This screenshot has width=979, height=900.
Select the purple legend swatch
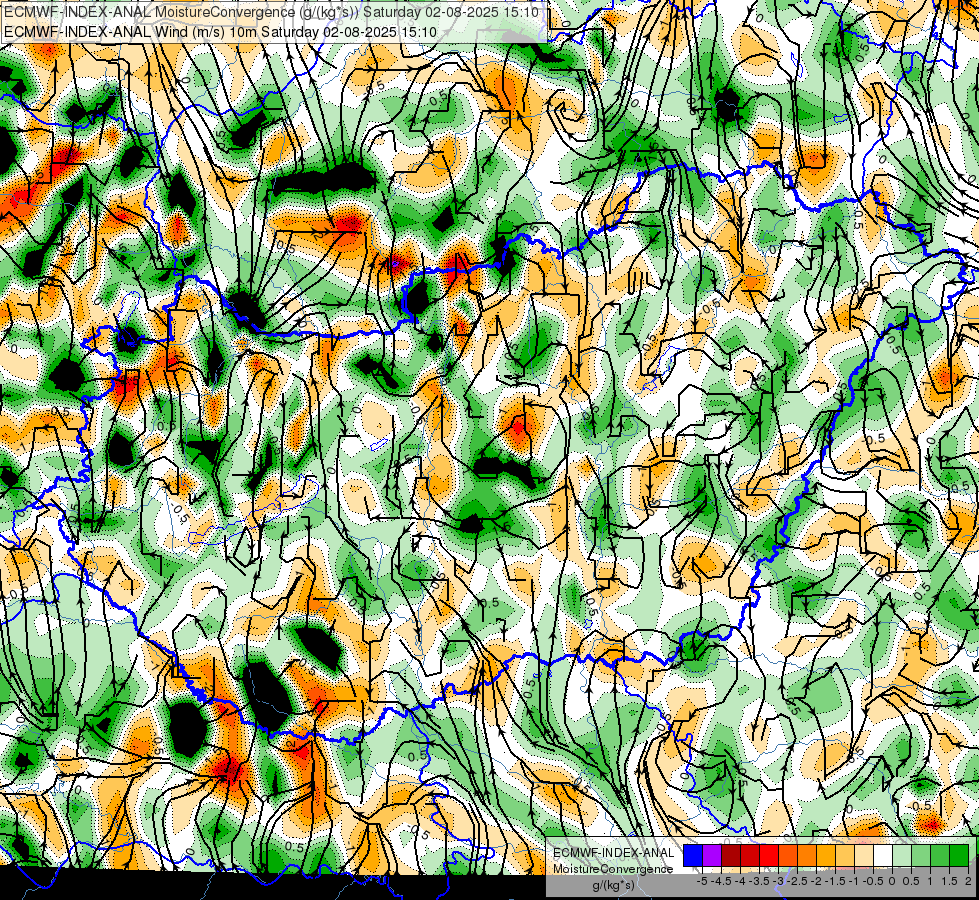tap(712, 855)
